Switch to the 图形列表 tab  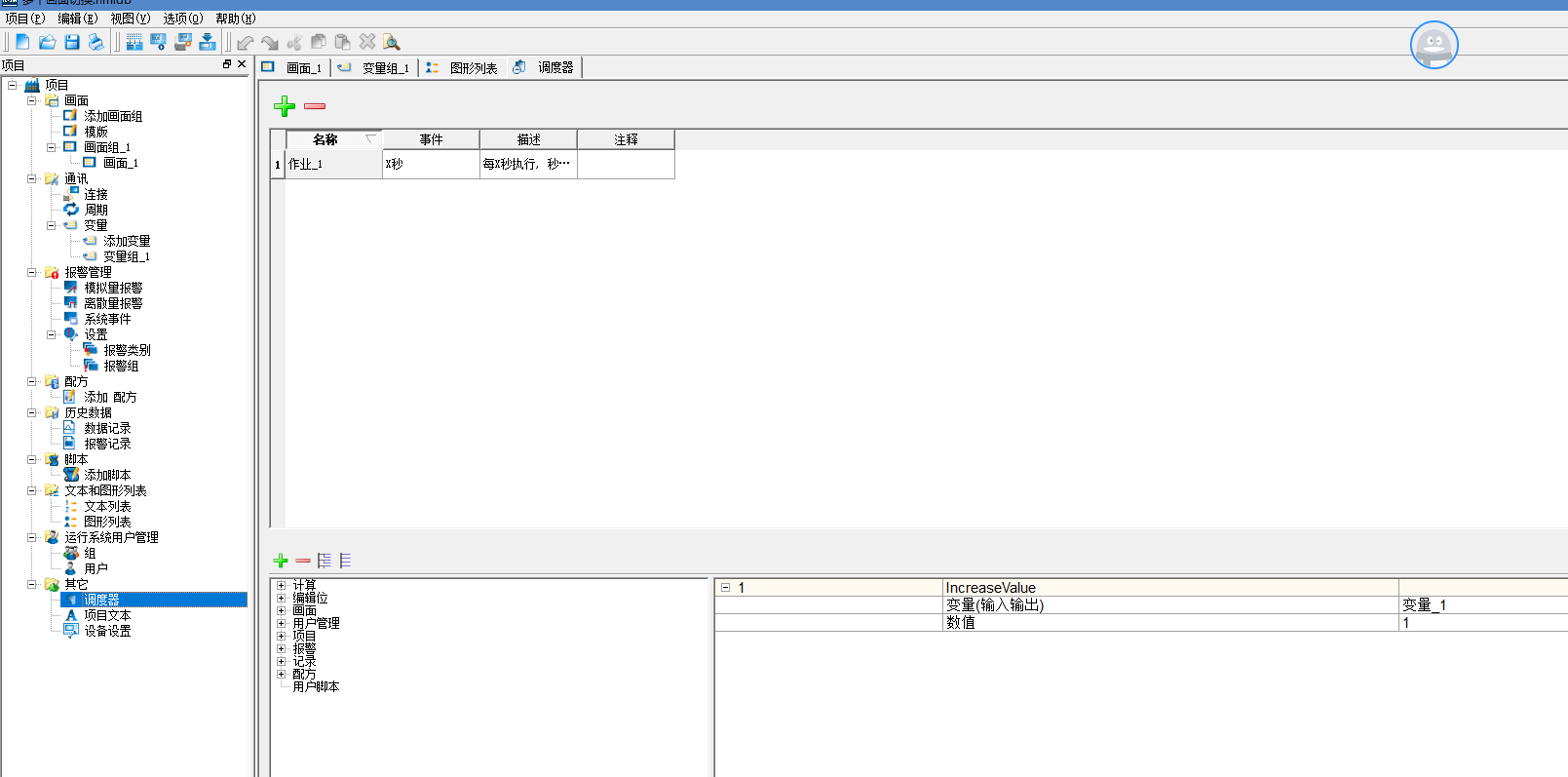click(x=462, y=67)
